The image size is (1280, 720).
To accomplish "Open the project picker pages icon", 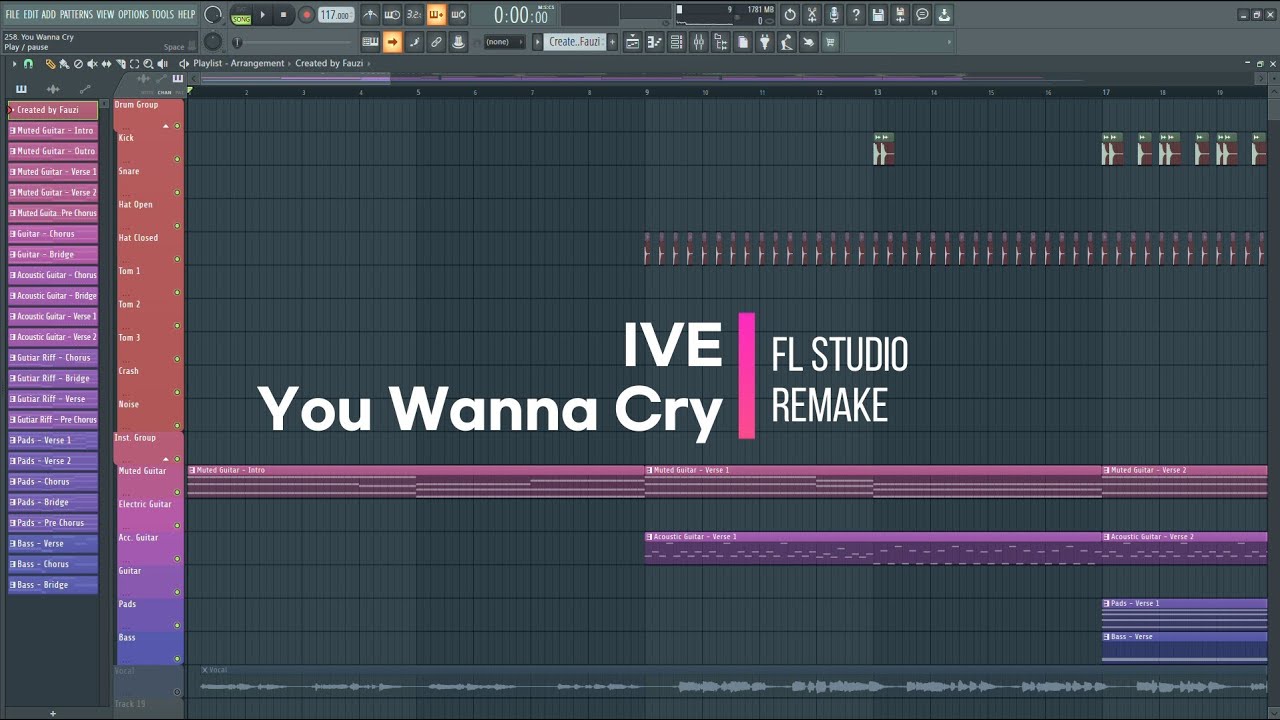I will coord(742,42).
